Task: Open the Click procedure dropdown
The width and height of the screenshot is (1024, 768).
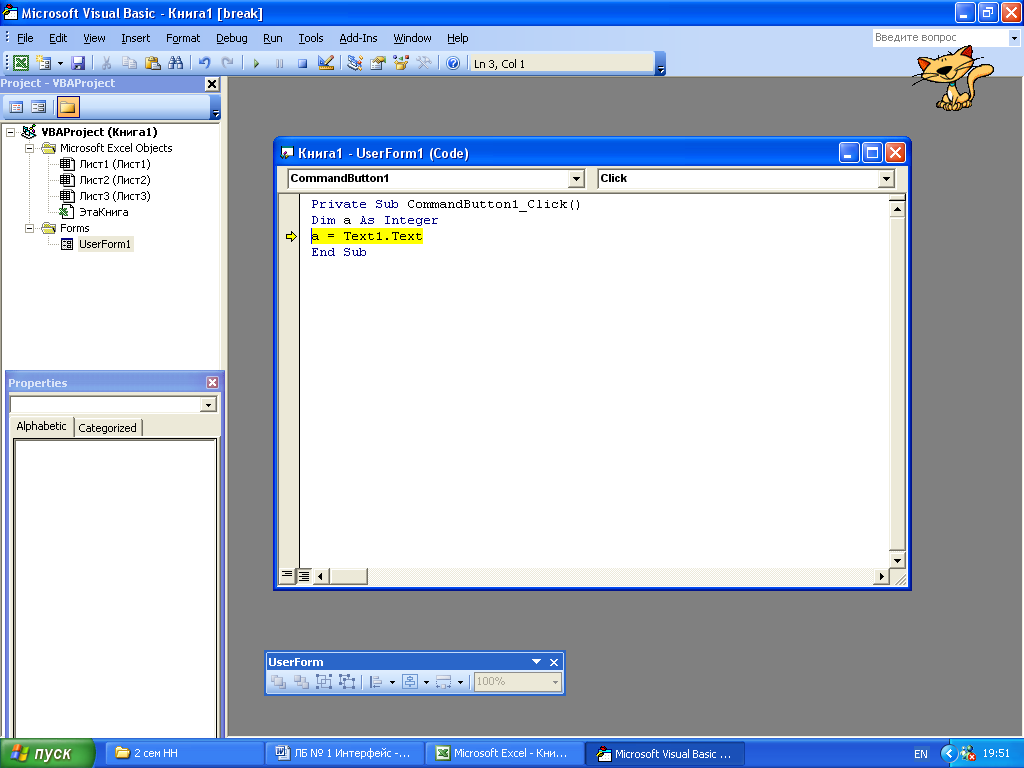Action: pos(886,178)
